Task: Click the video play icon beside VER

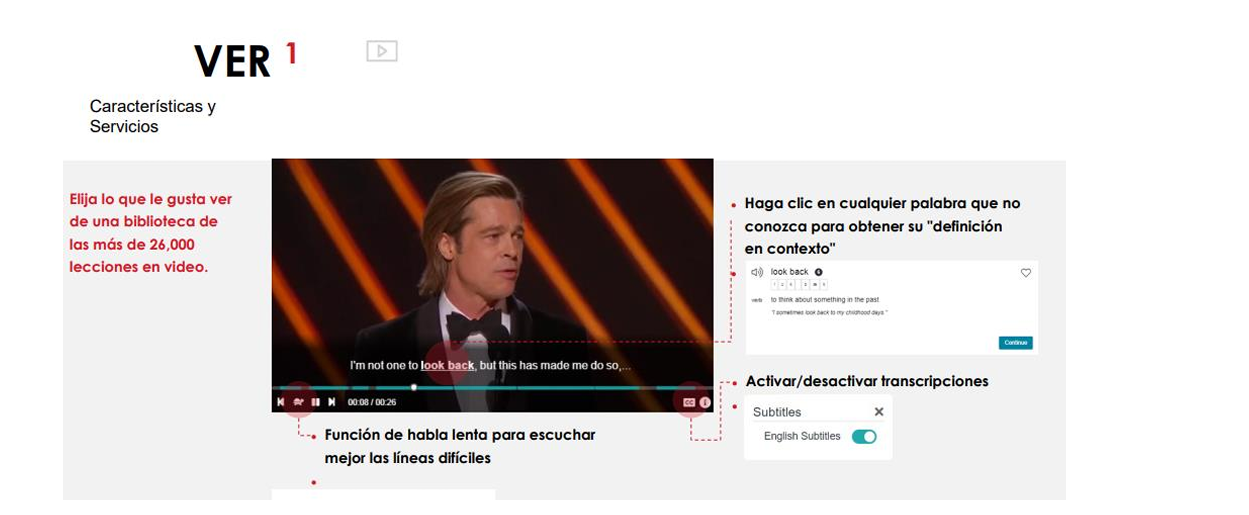Action: [382, 51]
